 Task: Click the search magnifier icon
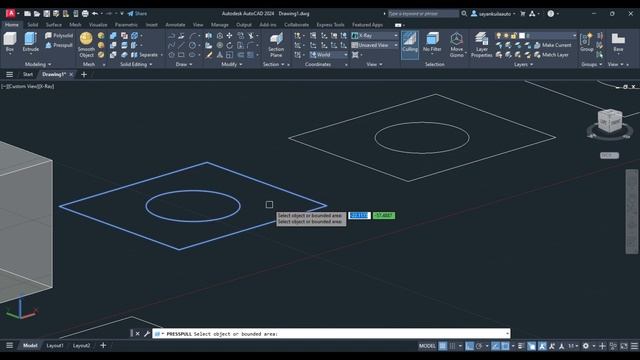coord(464,13)
